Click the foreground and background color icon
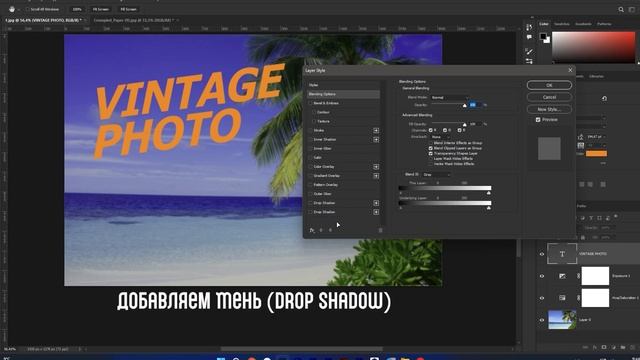 [x=544, y=38]
